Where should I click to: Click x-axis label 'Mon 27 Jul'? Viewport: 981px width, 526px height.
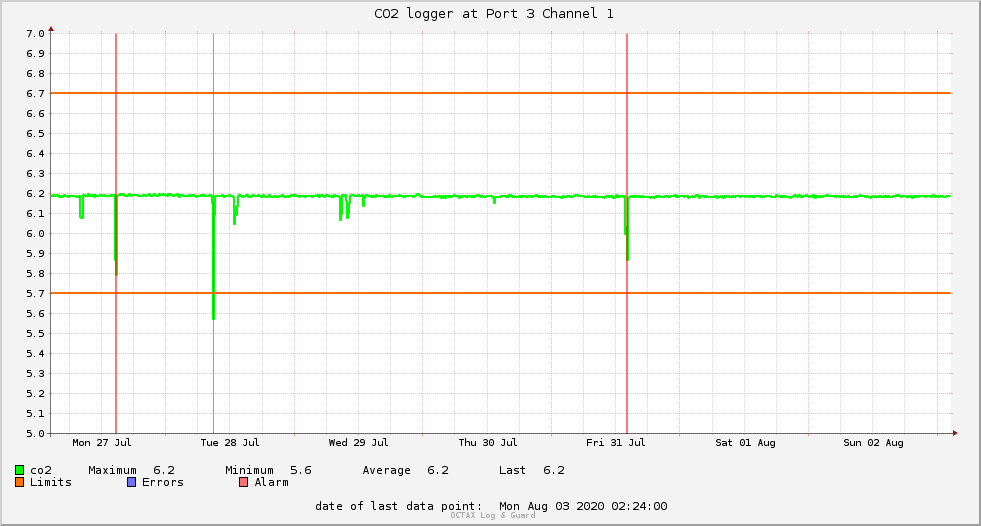click(102, 443)
